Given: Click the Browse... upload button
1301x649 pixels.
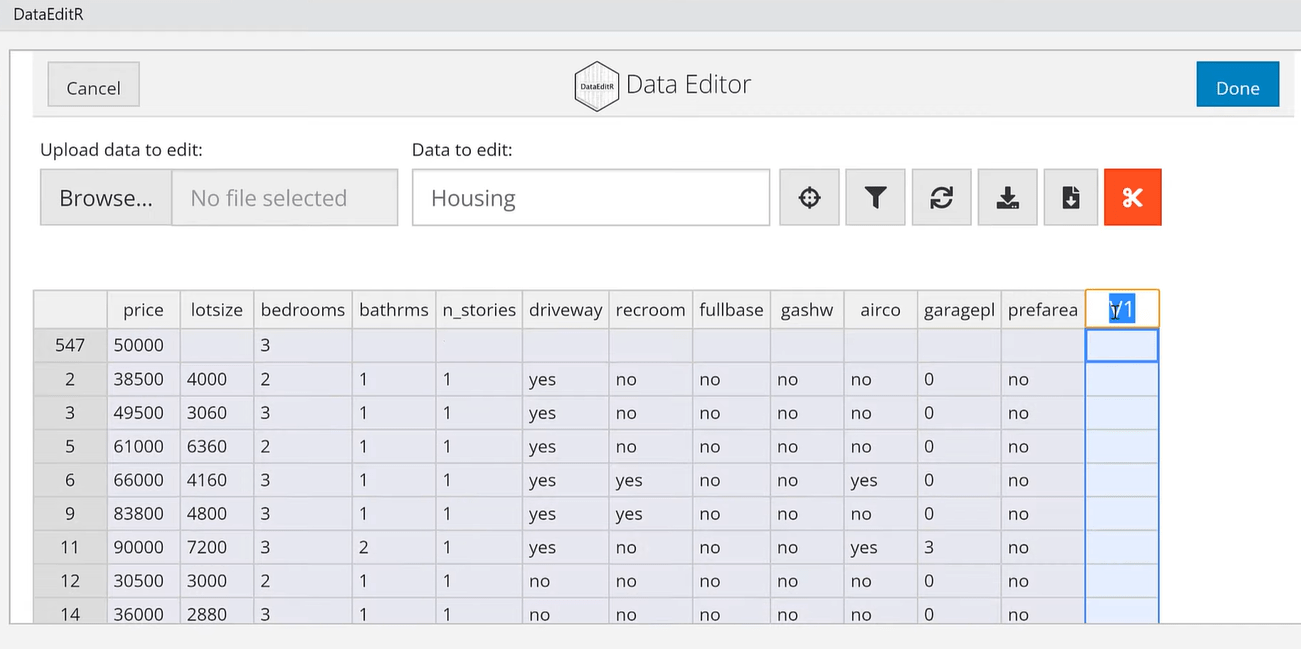Looking at the screenshot, I should [106, 198].
